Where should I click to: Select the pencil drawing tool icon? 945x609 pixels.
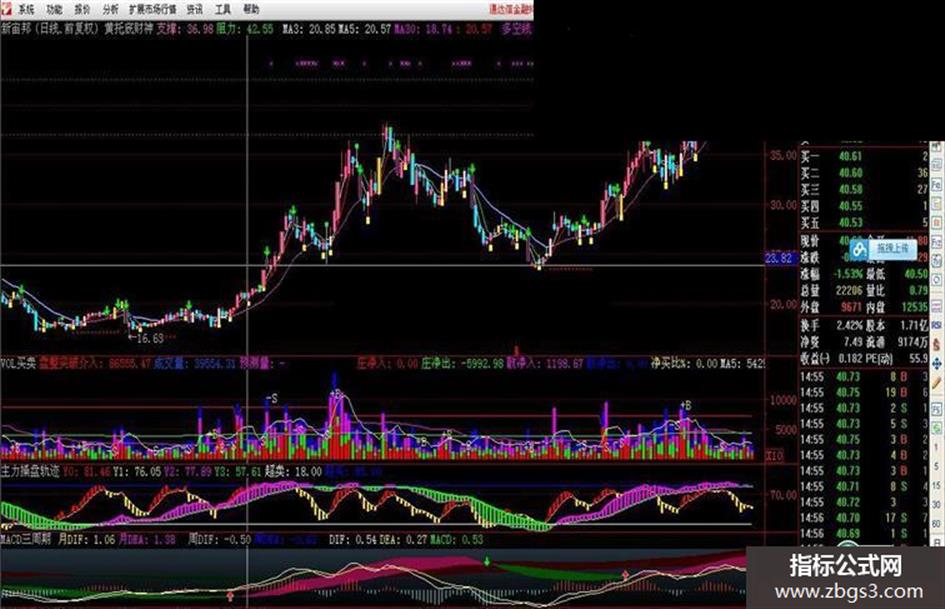coord(936,382)
